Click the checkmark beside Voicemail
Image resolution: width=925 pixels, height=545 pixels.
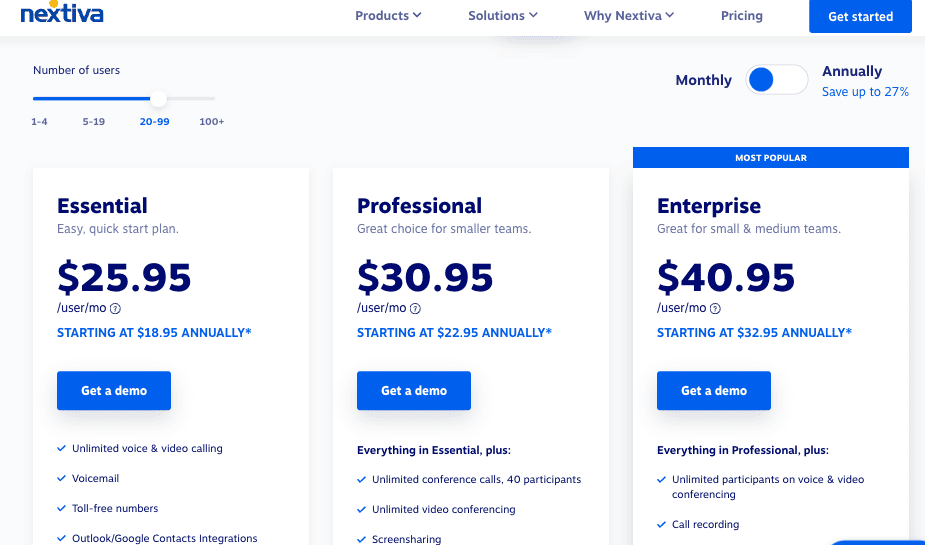(x=62, y=479)
